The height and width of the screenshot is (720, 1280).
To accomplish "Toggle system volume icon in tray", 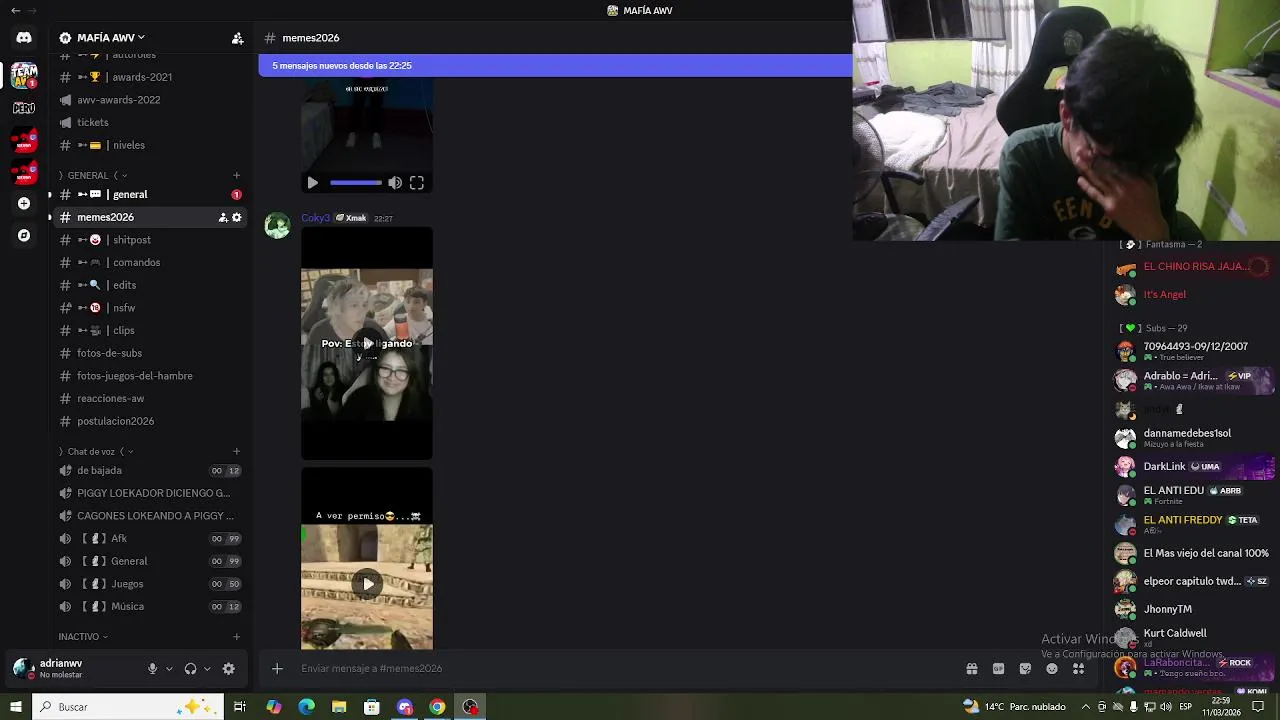I will (1166, 707).
